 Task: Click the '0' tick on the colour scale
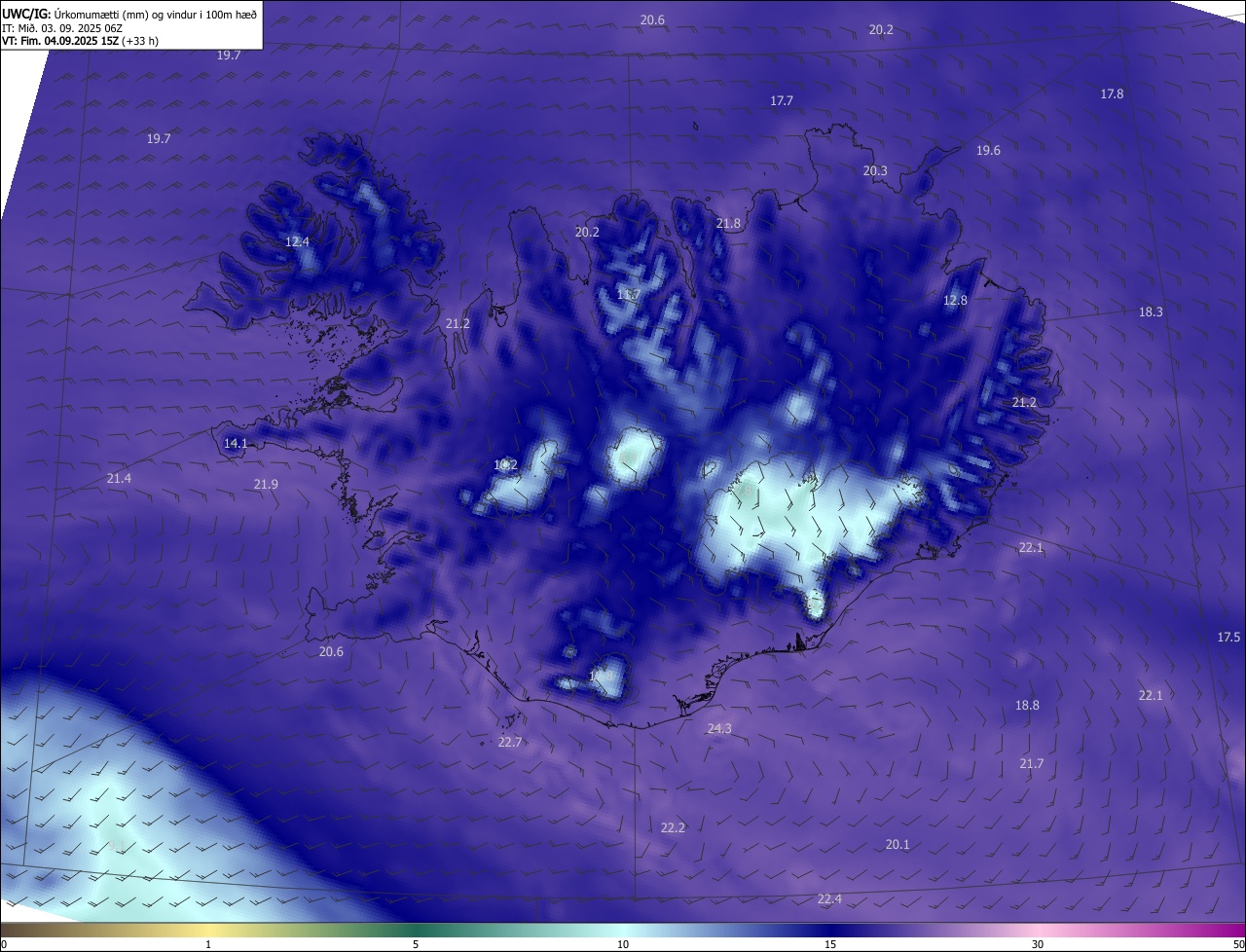pos(4,944)
